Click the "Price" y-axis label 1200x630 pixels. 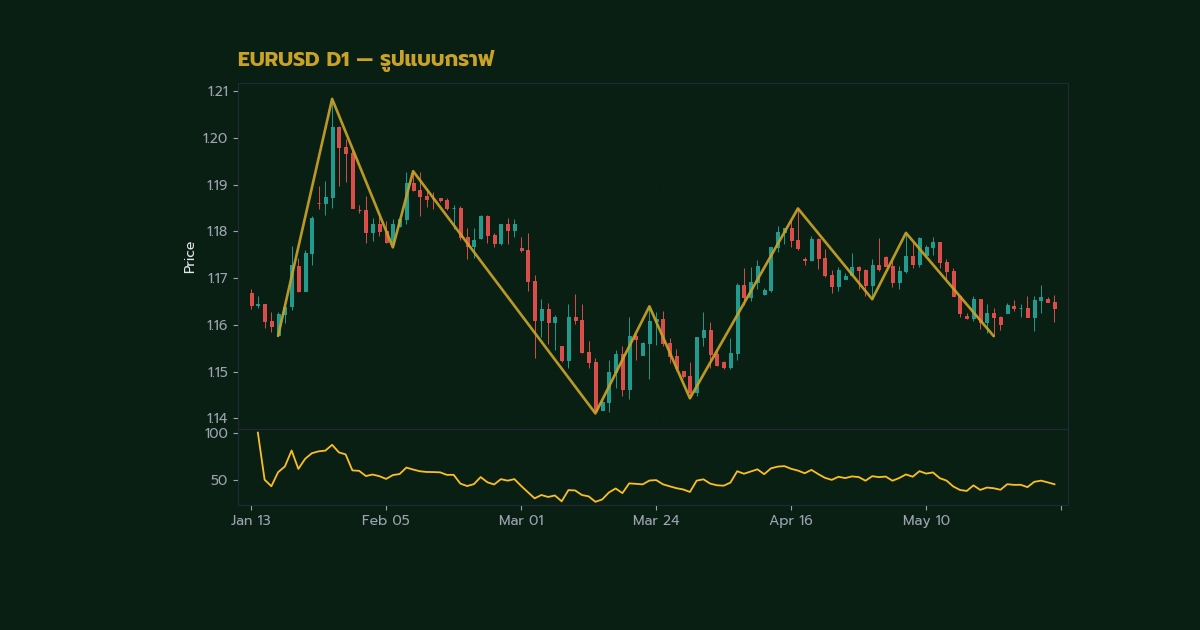click(x=189, y=257)
